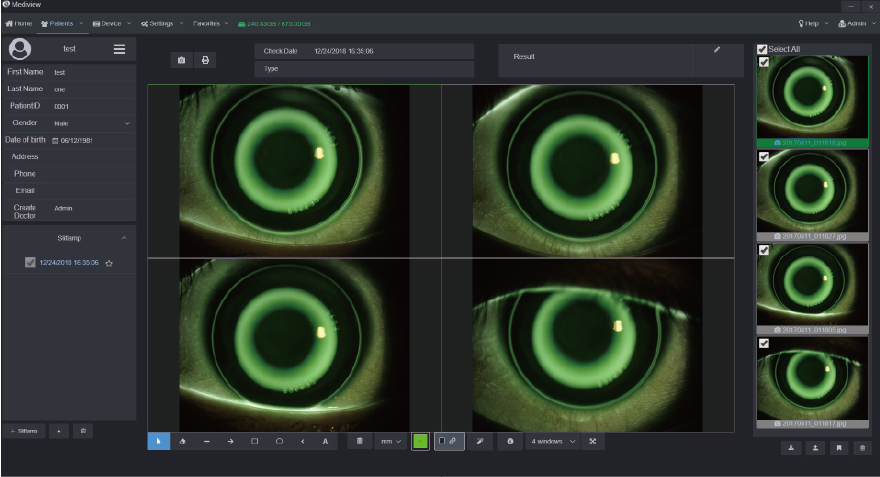
Task: Select thumbnail 20170811_011805.jpg
Action: tap(813, 288)
